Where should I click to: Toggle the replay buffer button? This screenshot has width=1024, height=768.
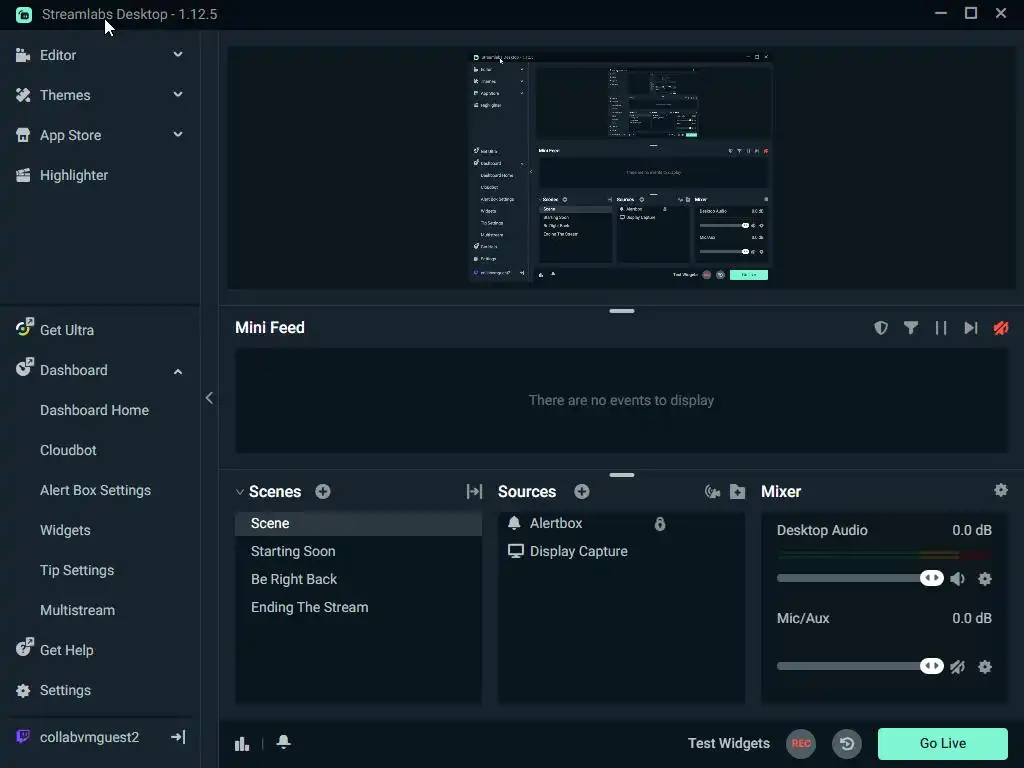[847, 743]
